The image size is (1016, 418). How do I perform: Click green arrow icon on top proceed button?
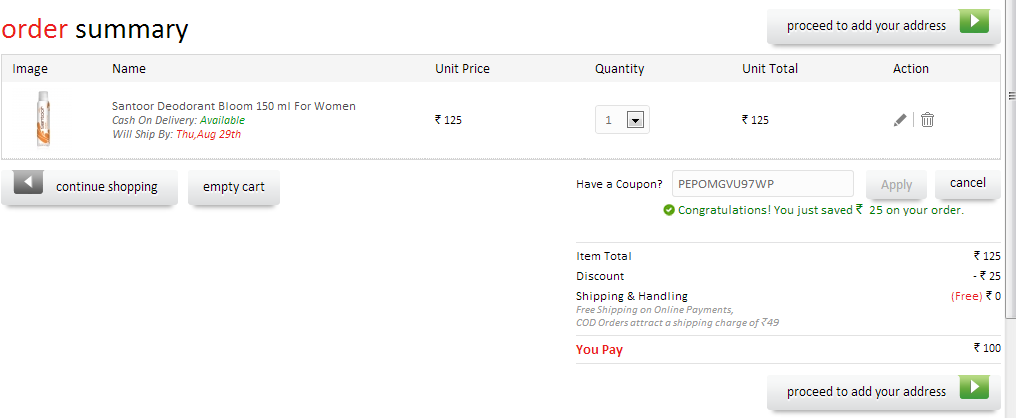(975, 21)
